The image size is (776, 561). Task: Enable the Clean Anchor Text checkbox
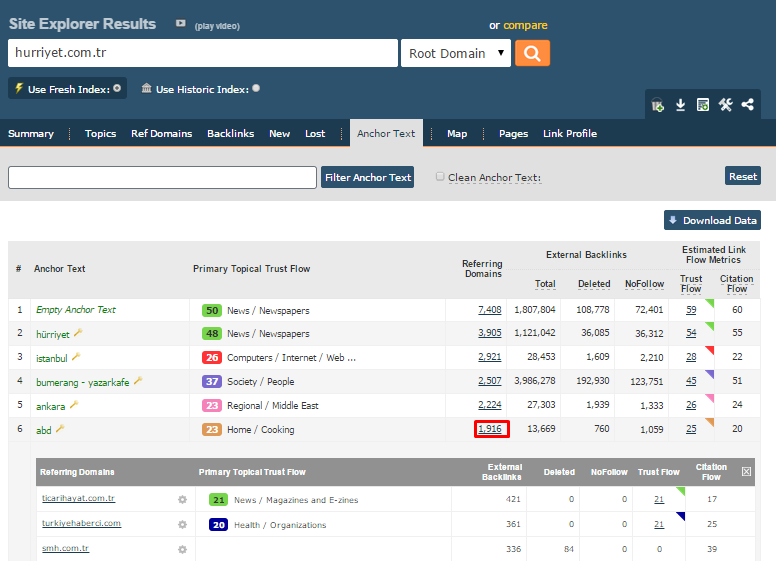pos(440,177)
